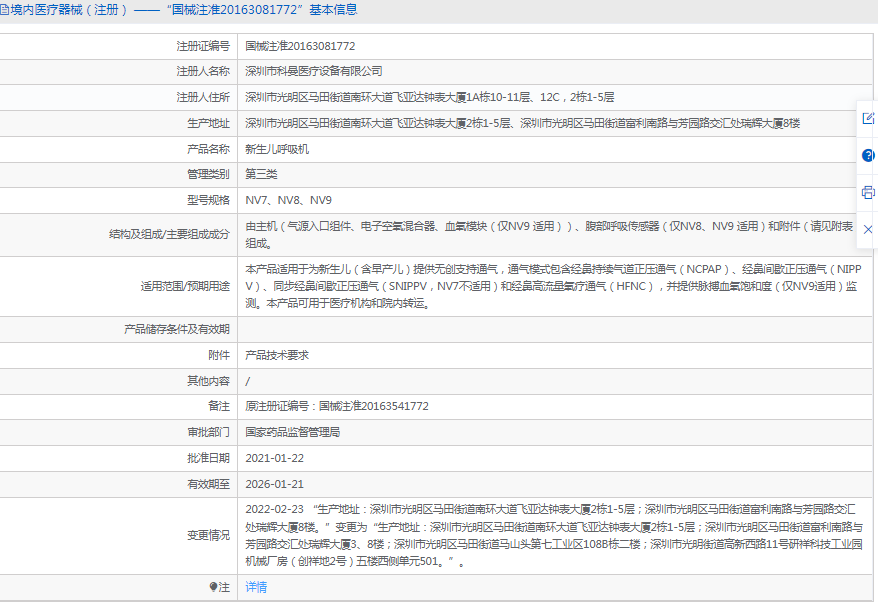Click expiry date 2026-01-21
Screen dimensions: 878x609
click(x=274, y=484)
